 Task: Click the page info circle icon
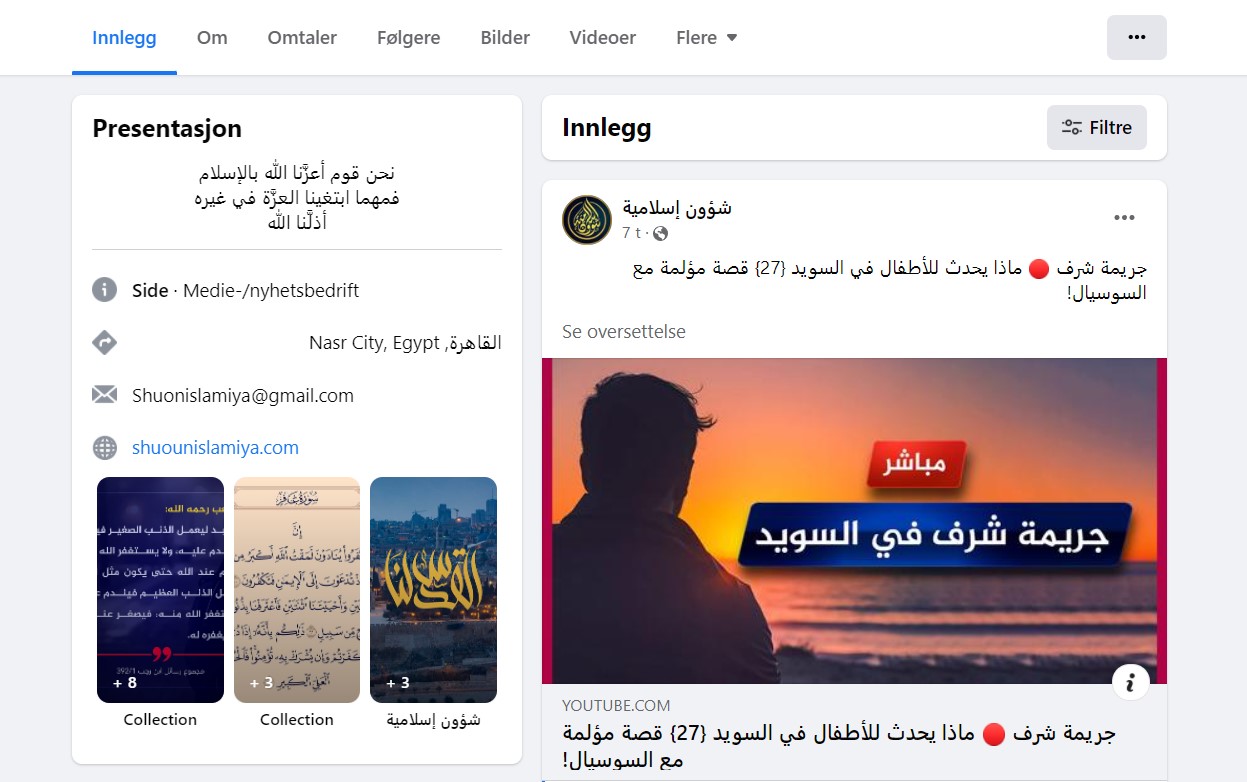click(x=105, y=290)
